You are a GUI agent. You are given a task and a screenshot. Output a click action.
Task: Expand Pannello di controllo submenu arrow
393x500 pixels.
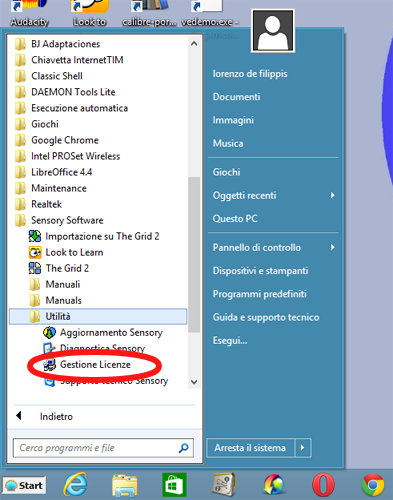pos(332,247)
